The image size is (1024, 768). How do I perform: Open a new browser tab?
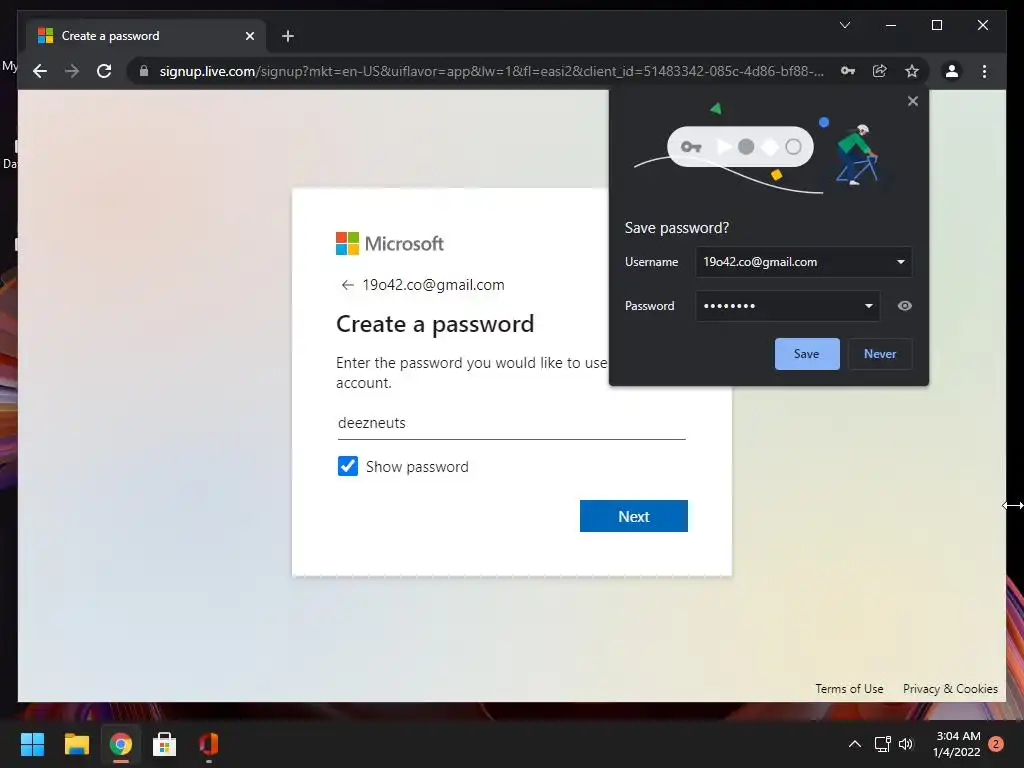pyautogui.click(x=288, y=36)
